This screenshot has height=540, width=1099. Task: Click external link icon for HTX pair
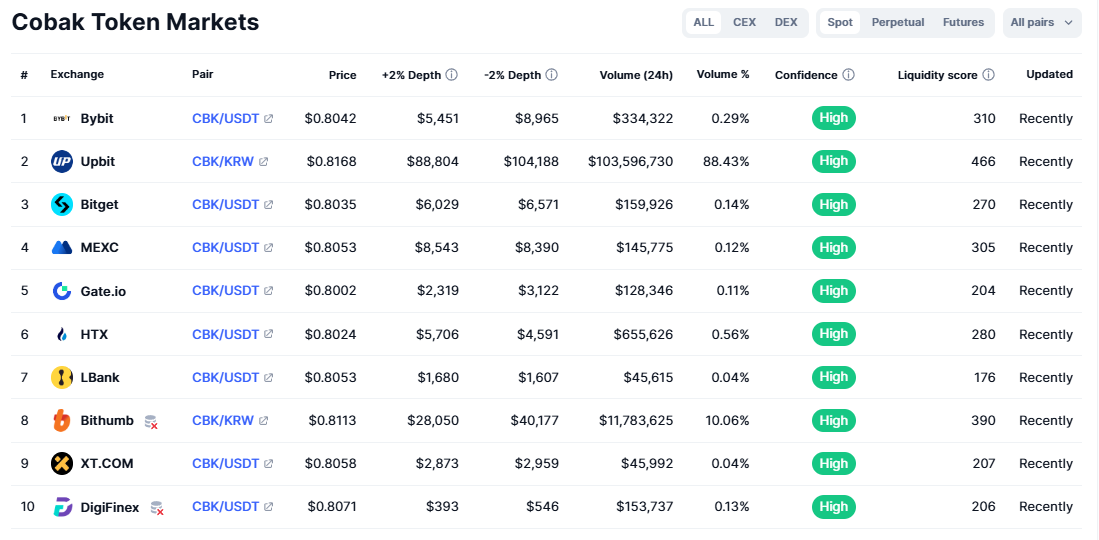coord(269,335)
